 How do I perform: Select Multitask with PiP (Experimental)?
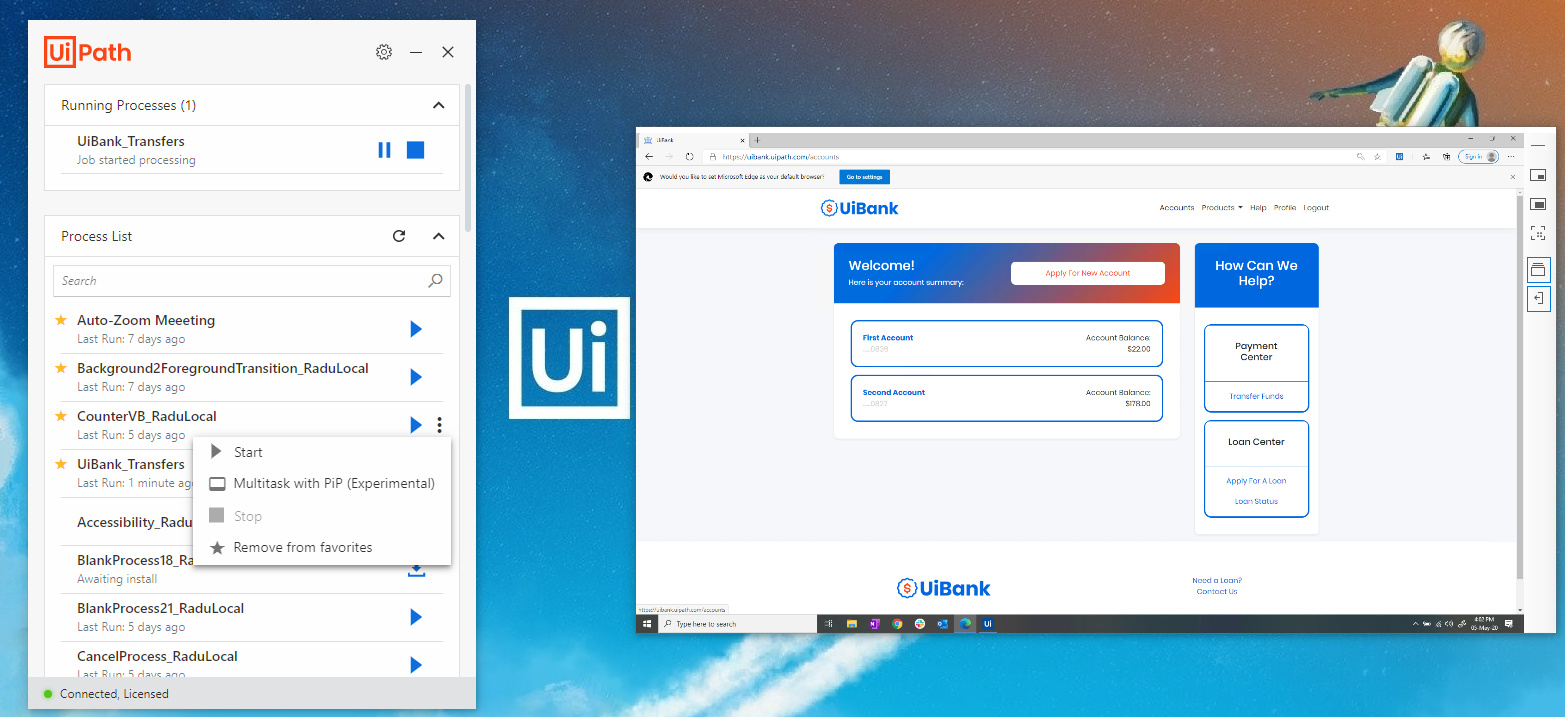[333, 483]
